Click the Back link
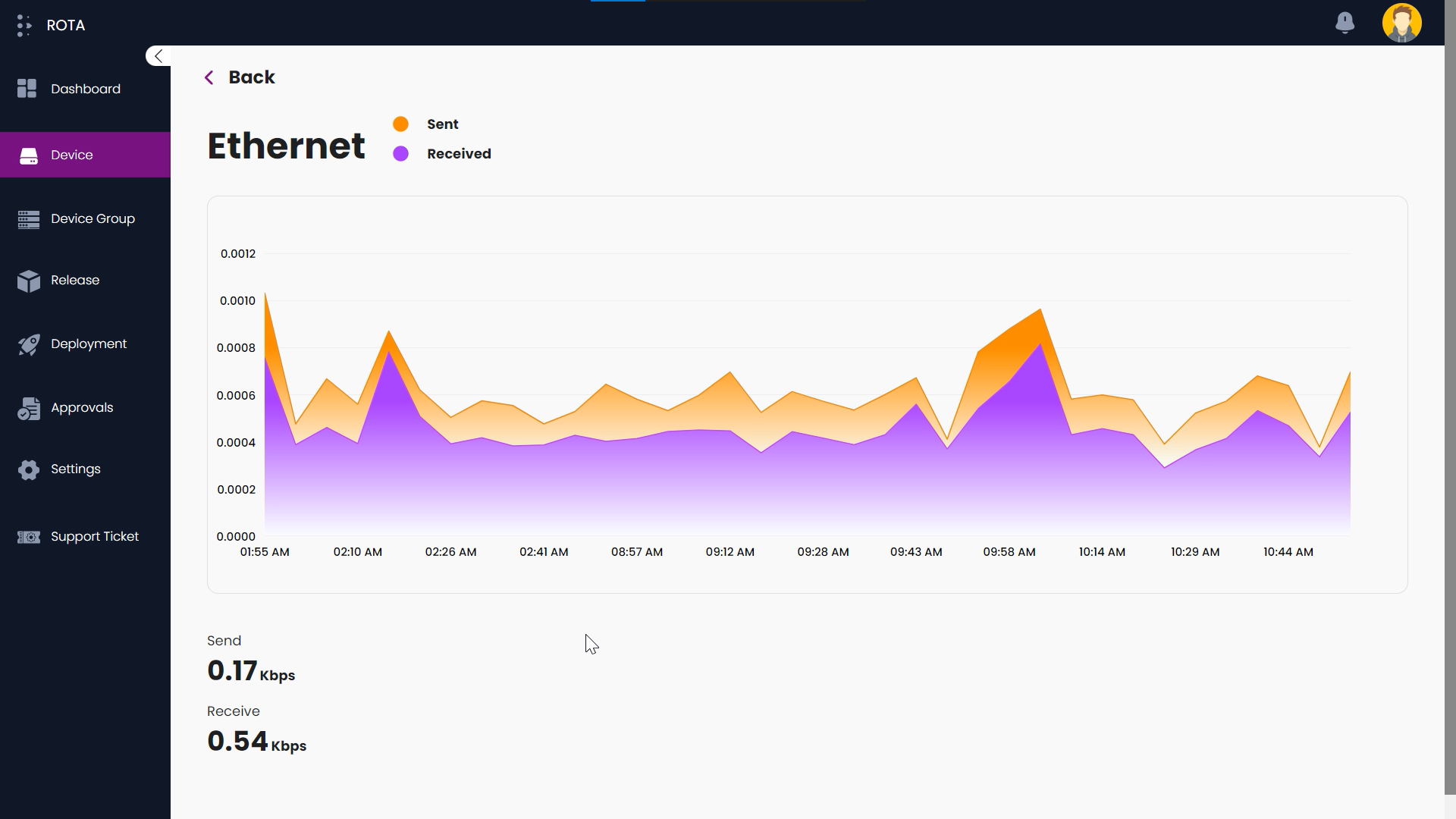The width and height of the screenshot is (1456, 819). pyautogui.click(x=252, y=77)
